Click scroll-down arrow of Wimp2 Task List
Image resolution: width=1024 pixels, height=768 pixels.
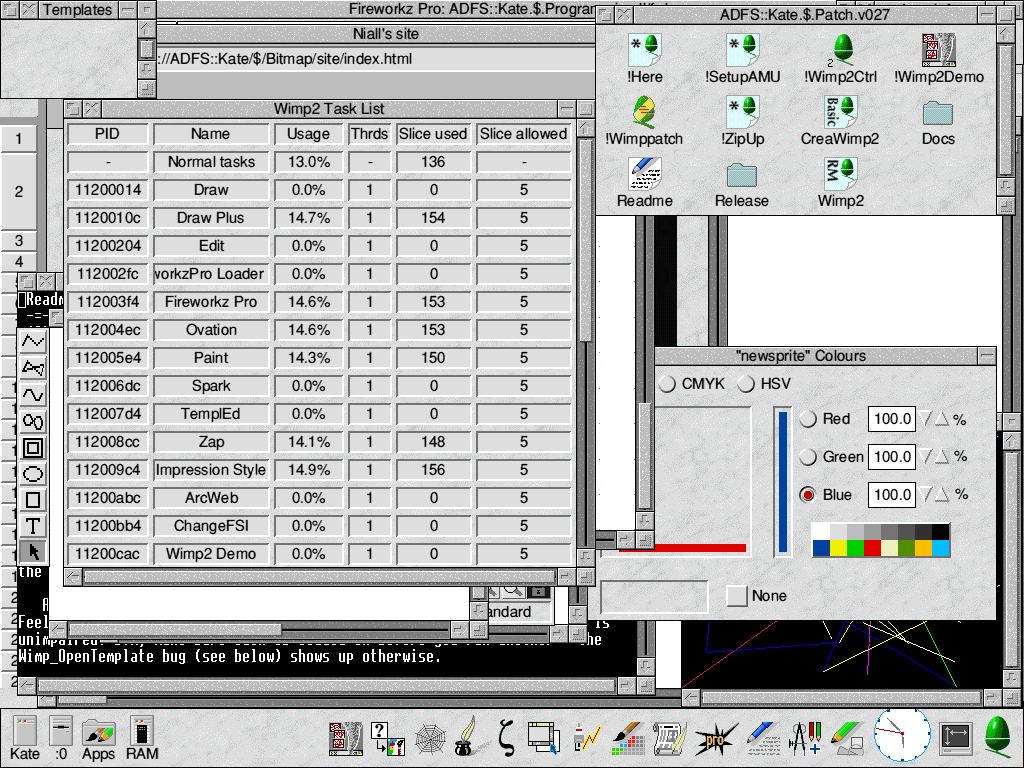[585, 557]
